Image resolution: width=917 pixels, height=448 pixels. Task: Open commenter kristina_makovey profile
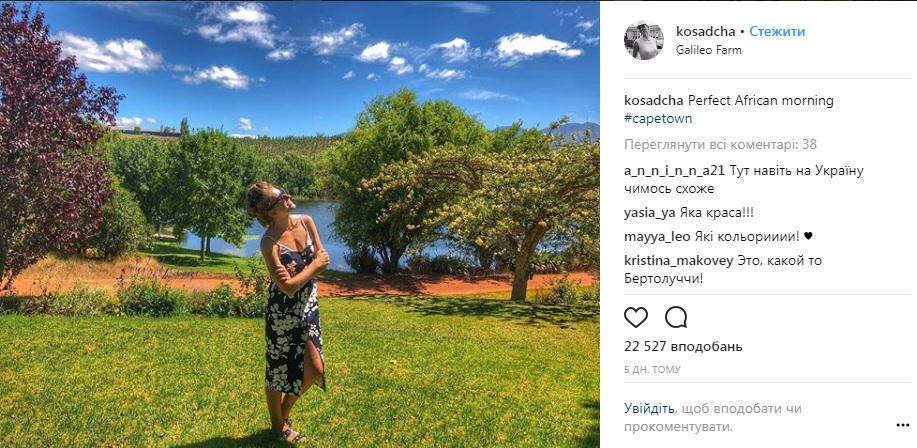click(x=678, y=261)
